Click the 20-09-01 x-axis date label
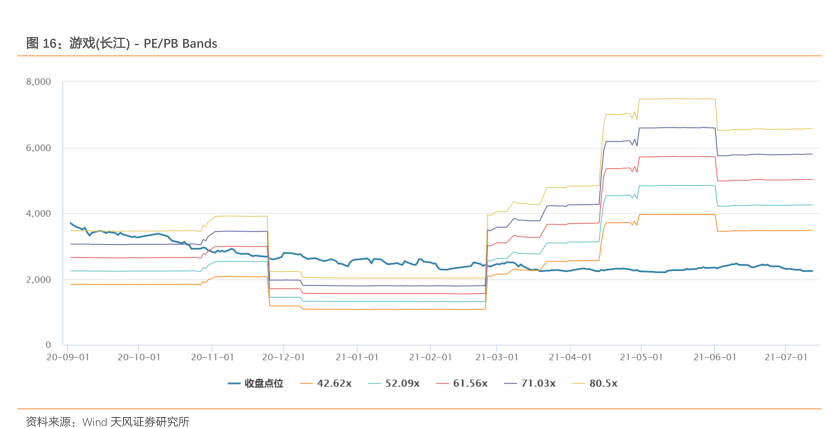The width and height of the screenshot is (826, 428). (x=67, y=356)
